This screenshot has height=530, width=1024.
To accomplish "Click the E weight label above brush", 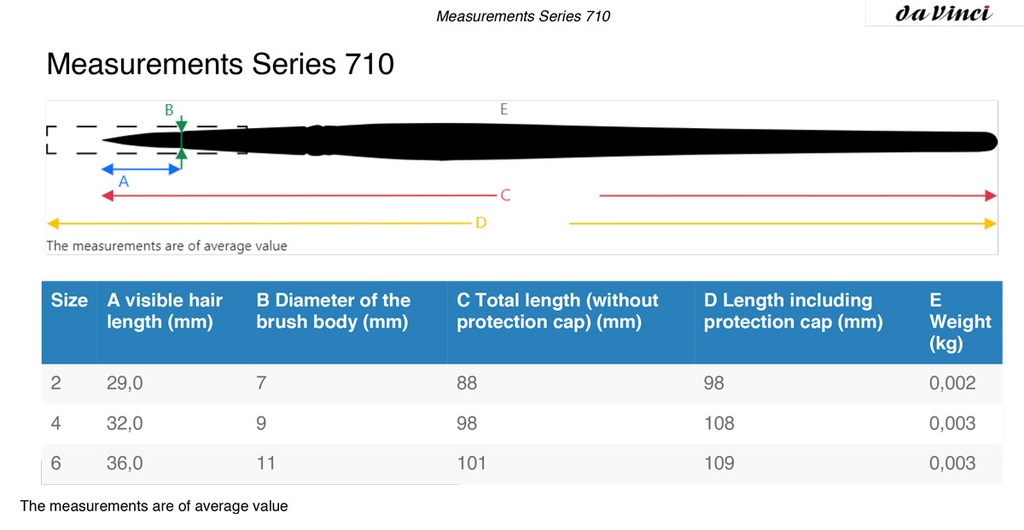I will click(x=504, y=109).
